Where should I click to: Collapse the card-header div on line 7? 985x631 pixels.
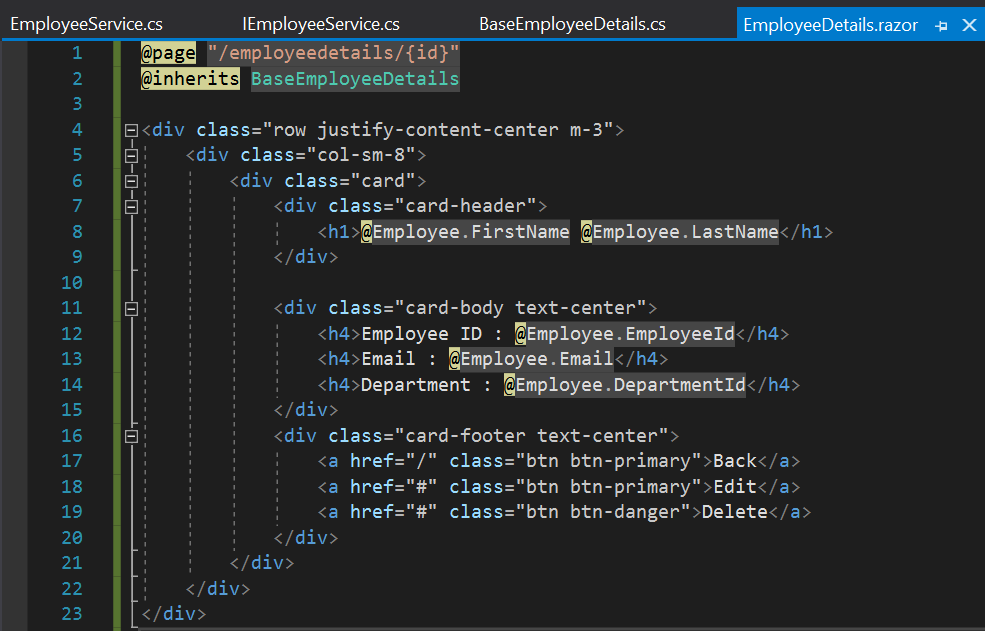click(x=131, y=207)
